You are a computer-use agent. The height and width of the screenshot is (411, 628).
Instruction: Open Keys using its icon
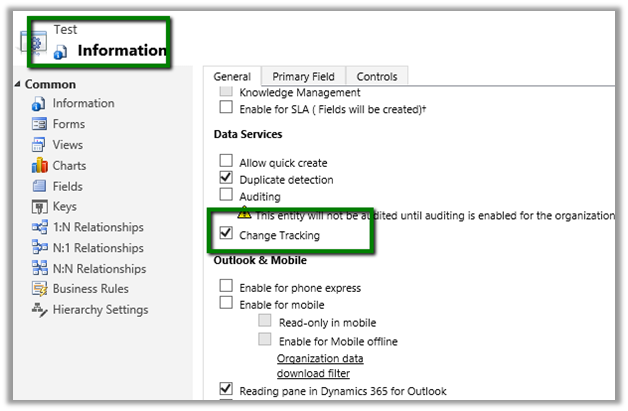pyautogui.click(x=39, y=207)
